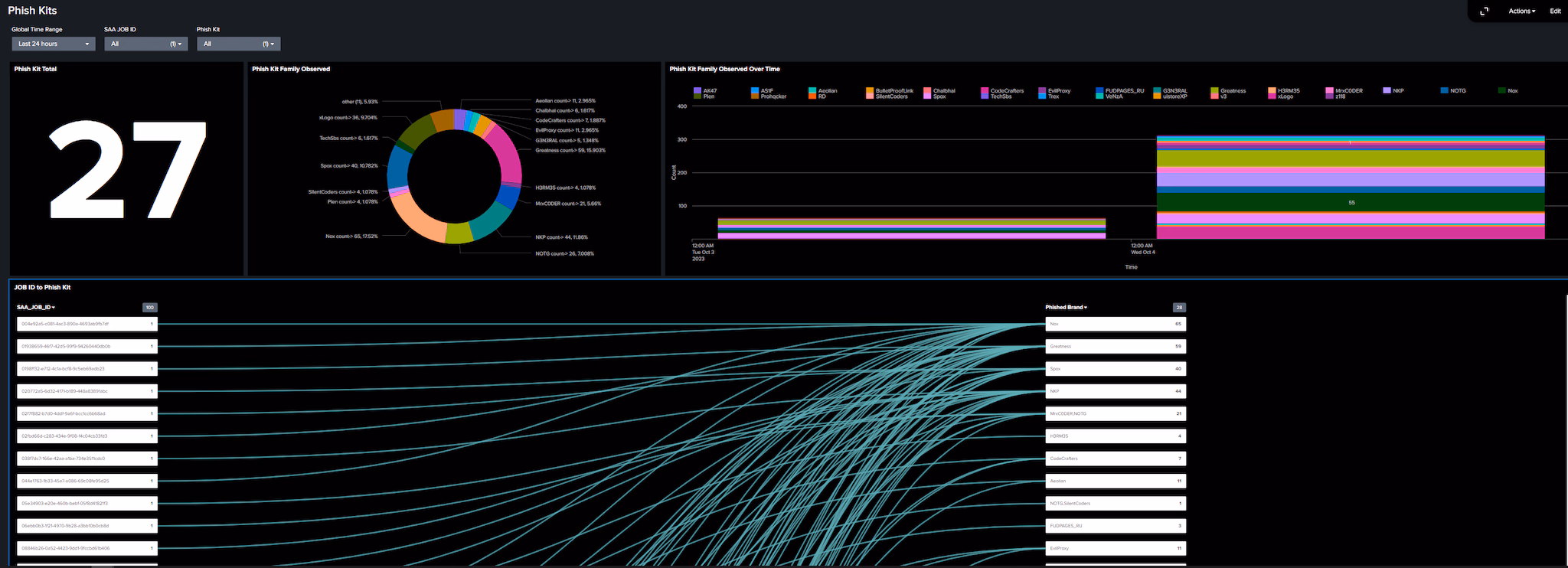The height and width of the screenshot is (568, 1568).
Task: Click the FUDPAGES_RU legend icon
Action: 1099,90
